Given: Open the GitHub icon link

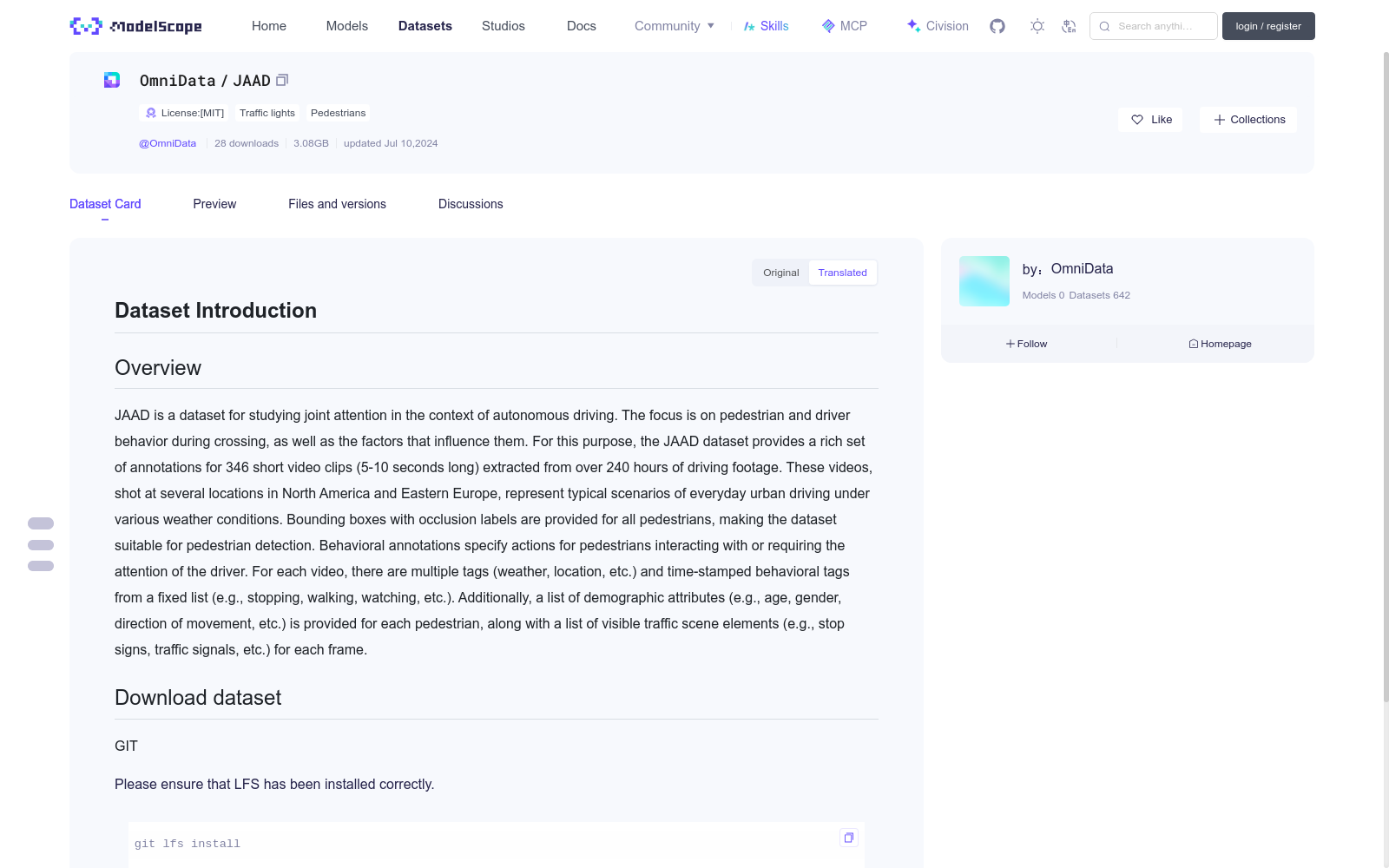Looking at the screenshot, I should pyautogui.click(x=997, y=26).
